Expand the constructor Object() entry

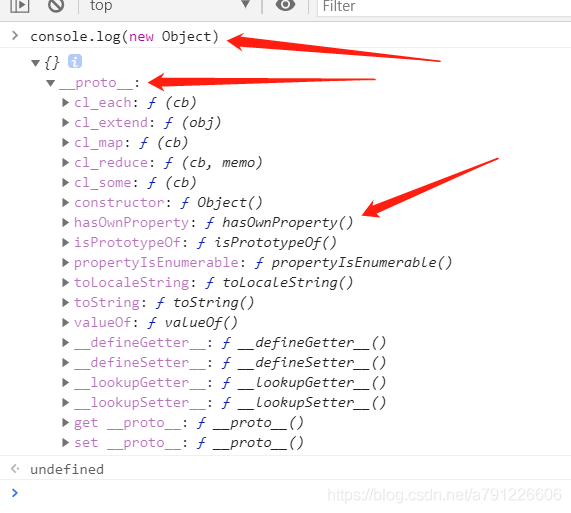(66, 202)
